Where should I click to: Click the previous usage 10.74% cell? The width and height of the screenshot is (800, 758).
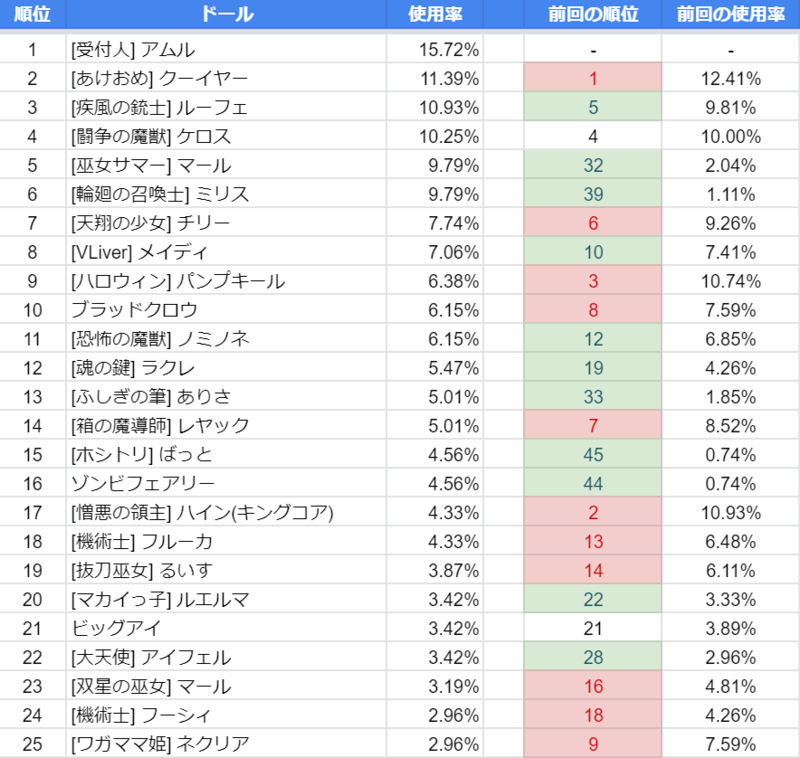[731, 281]
